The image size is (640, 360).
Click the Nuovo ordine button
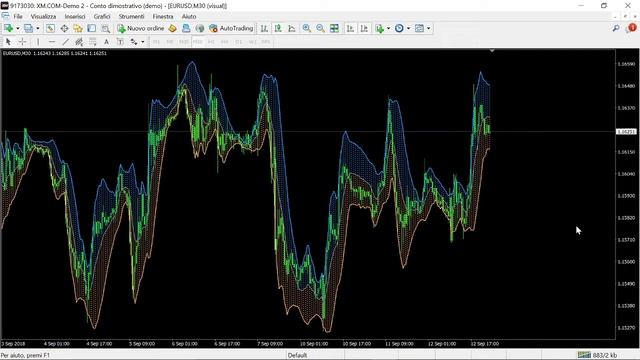pyautogui.click(x=141, y=28)
